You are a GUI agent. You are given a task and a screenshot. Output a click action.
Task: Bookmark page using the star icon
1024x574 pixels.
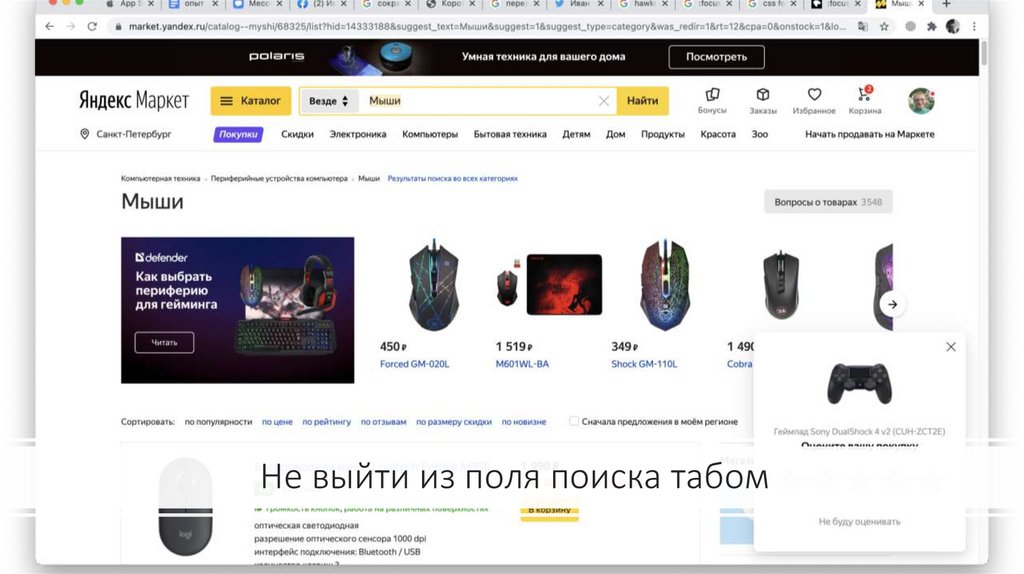pyautogui.click(x=884, y=27)
